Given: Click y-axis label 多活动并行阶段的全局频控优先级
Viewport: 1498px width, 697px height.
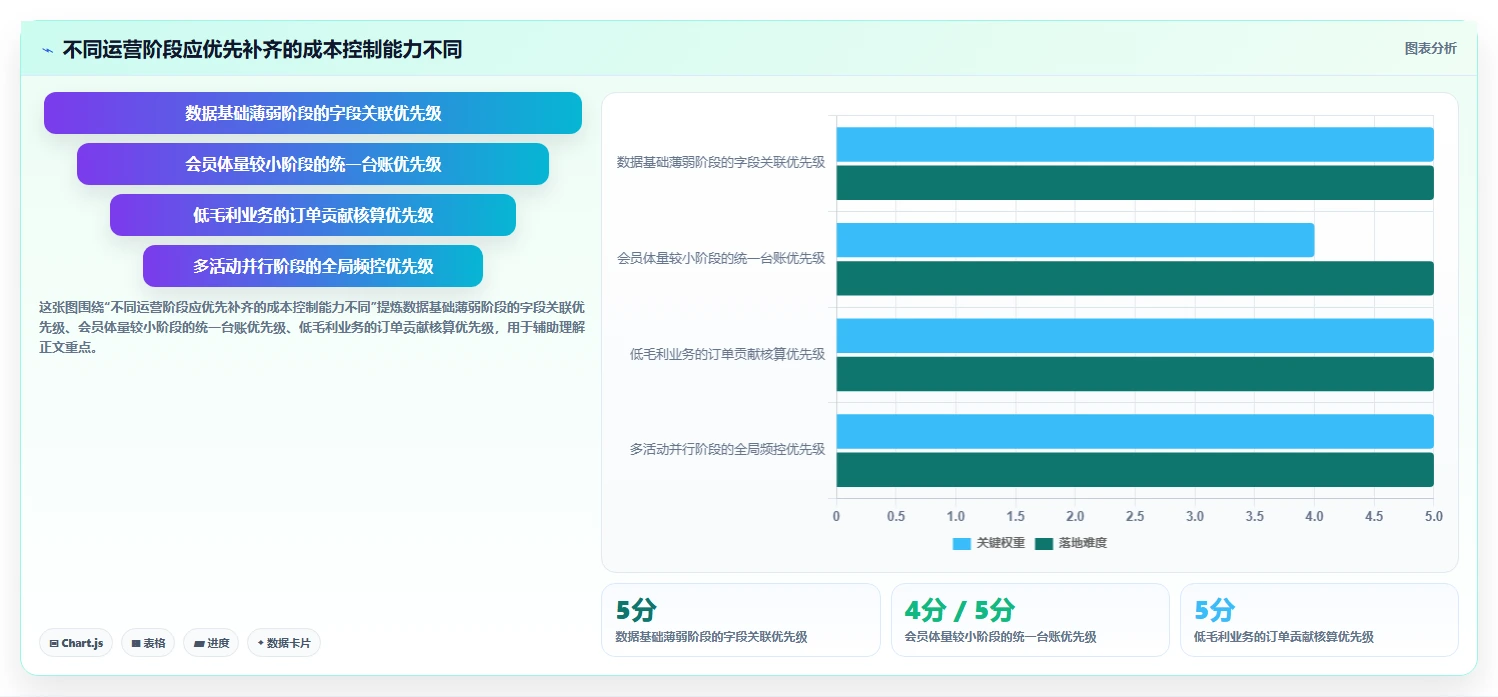Looking at the screenshot, I should point(727,450).
